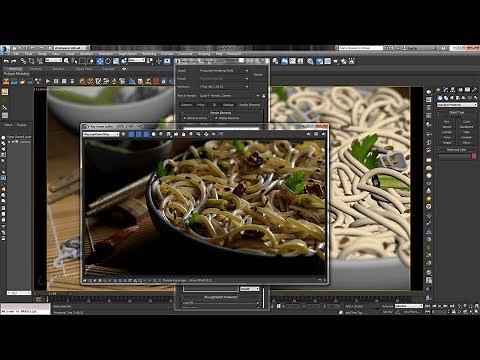The width and height of the screenshot is (480, 360).
Task: Click the Sphere primitive button
Action: click(x=447, y=127)
